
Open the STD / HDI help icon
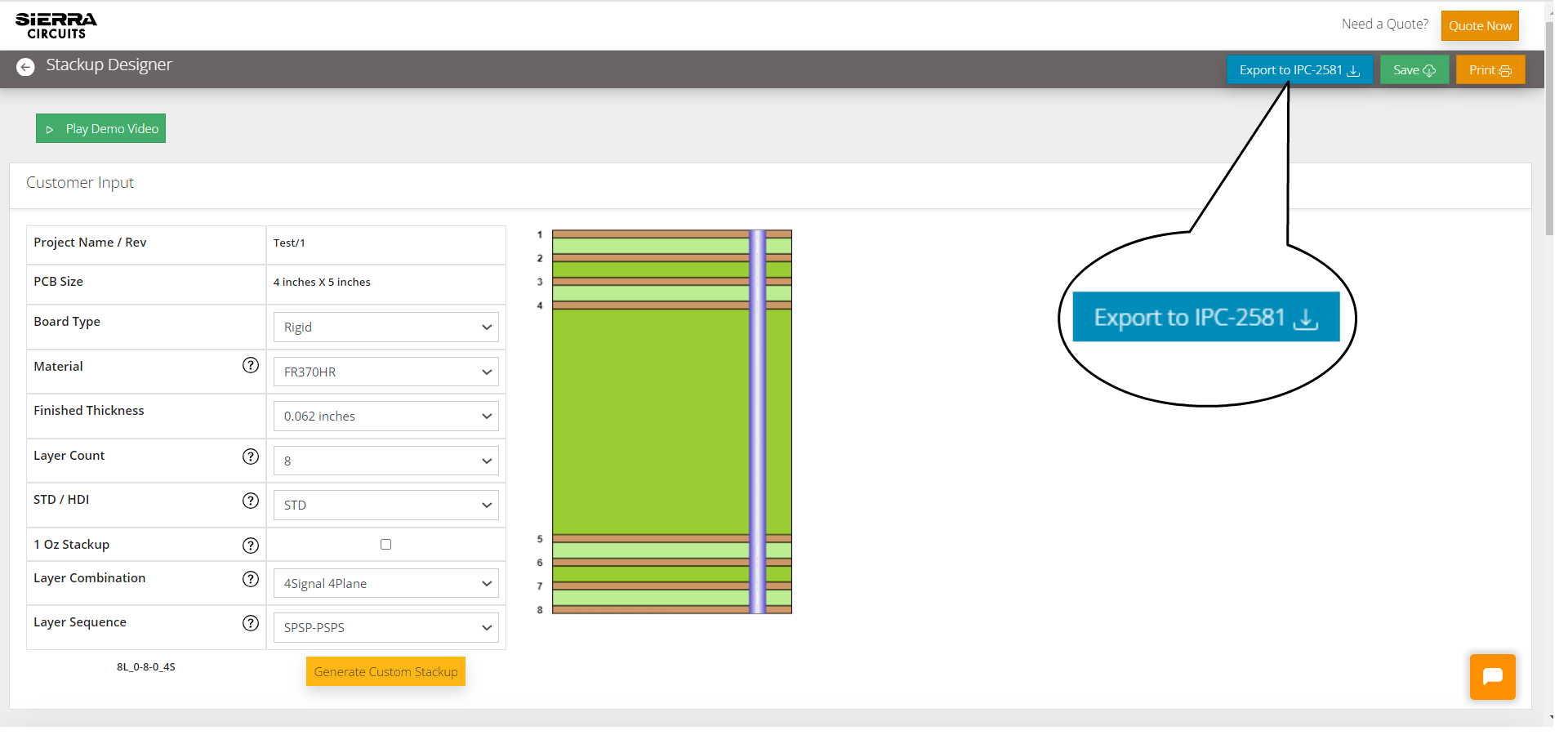pos(251,501)
